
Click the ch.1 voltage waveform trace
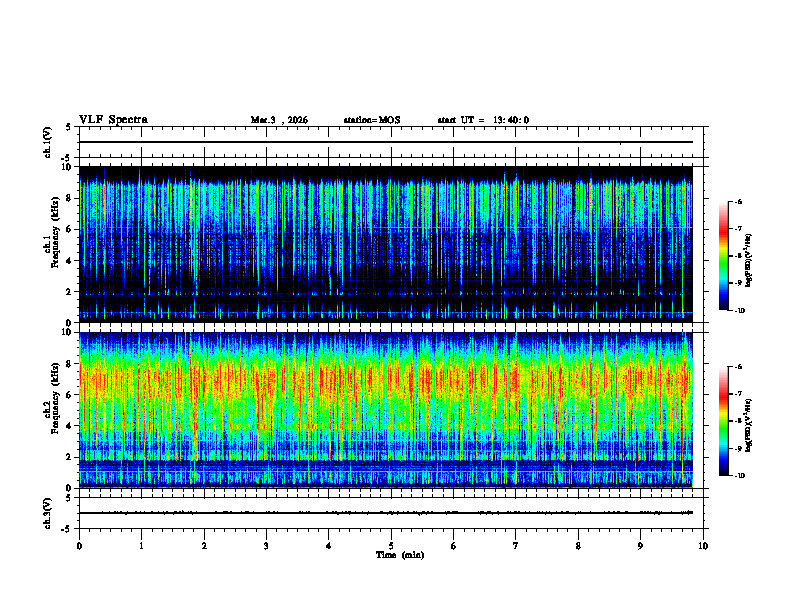(386, 142)
